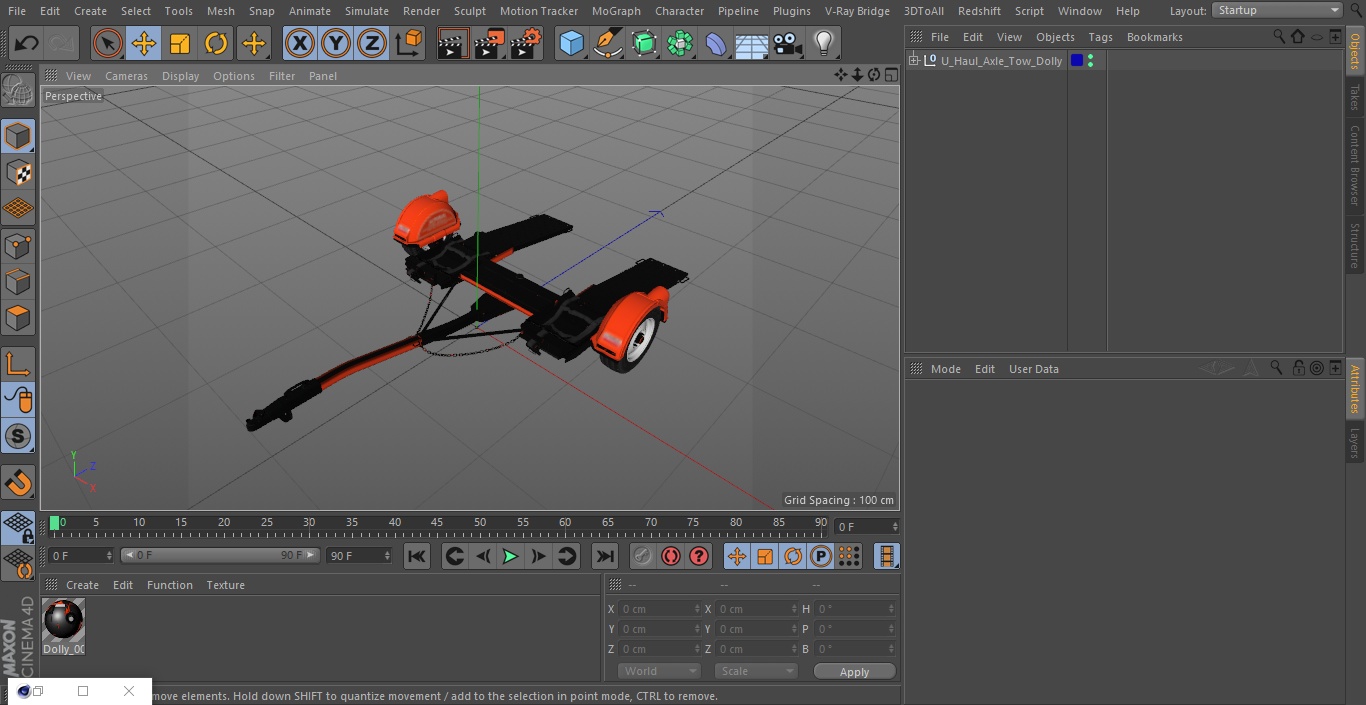Add a light object
The width and height of the screenshot is (1366, 705).
[x=824, y=43]
